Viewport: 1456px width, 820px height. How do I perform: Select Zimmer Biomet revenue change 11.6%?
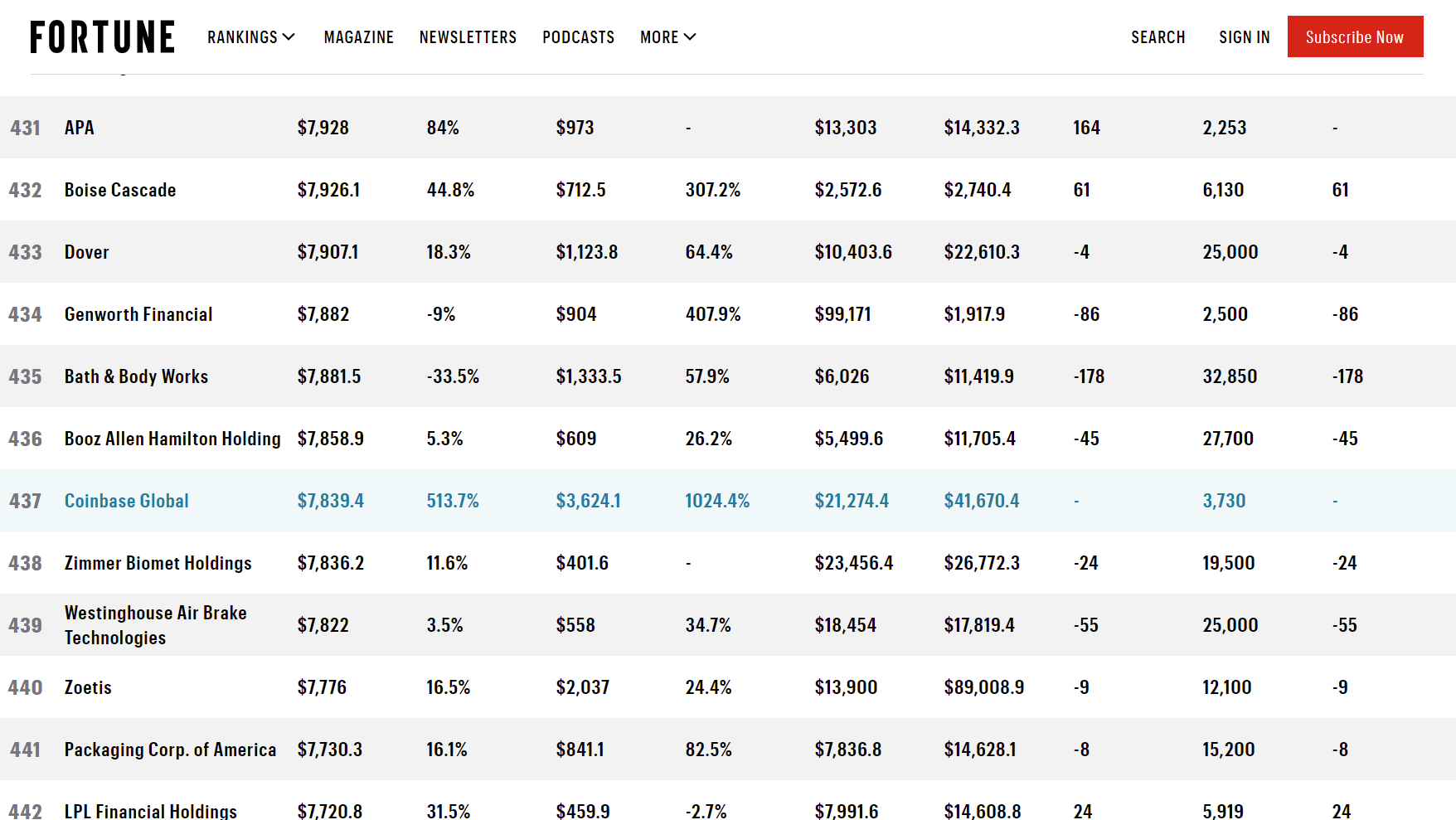(x=448, y=563)
